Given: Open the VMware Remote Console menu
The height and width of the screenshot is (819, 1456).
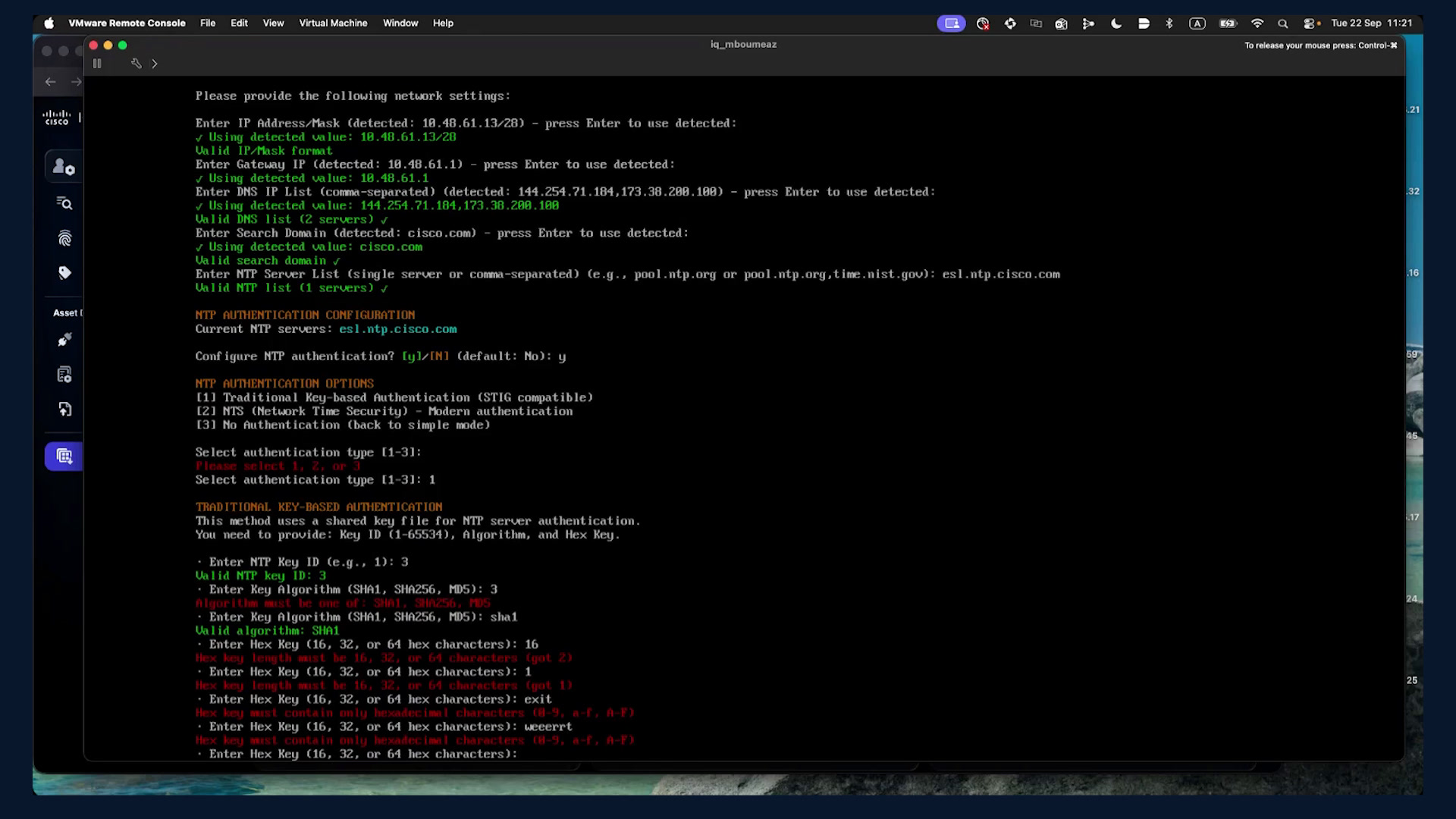Looking at the screenshot, I should [x=127, y=24].
